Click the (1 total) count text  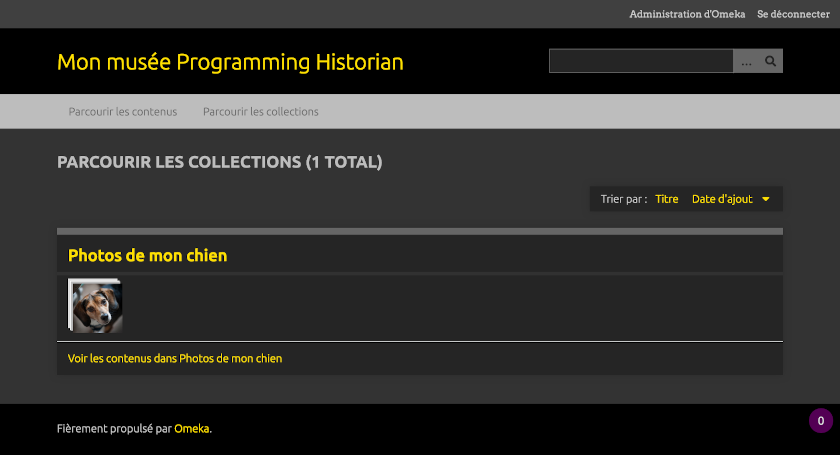(x=344, y=162)
